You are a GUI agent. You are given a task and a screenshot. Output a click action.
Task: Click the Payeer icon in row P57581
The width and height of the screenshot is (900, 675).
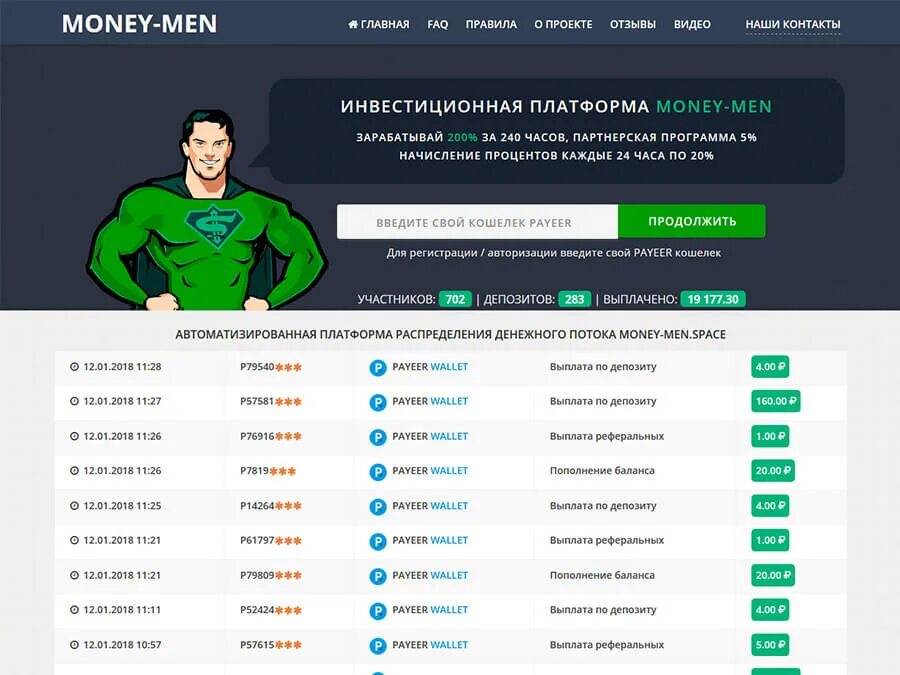[x=378, y=402]
